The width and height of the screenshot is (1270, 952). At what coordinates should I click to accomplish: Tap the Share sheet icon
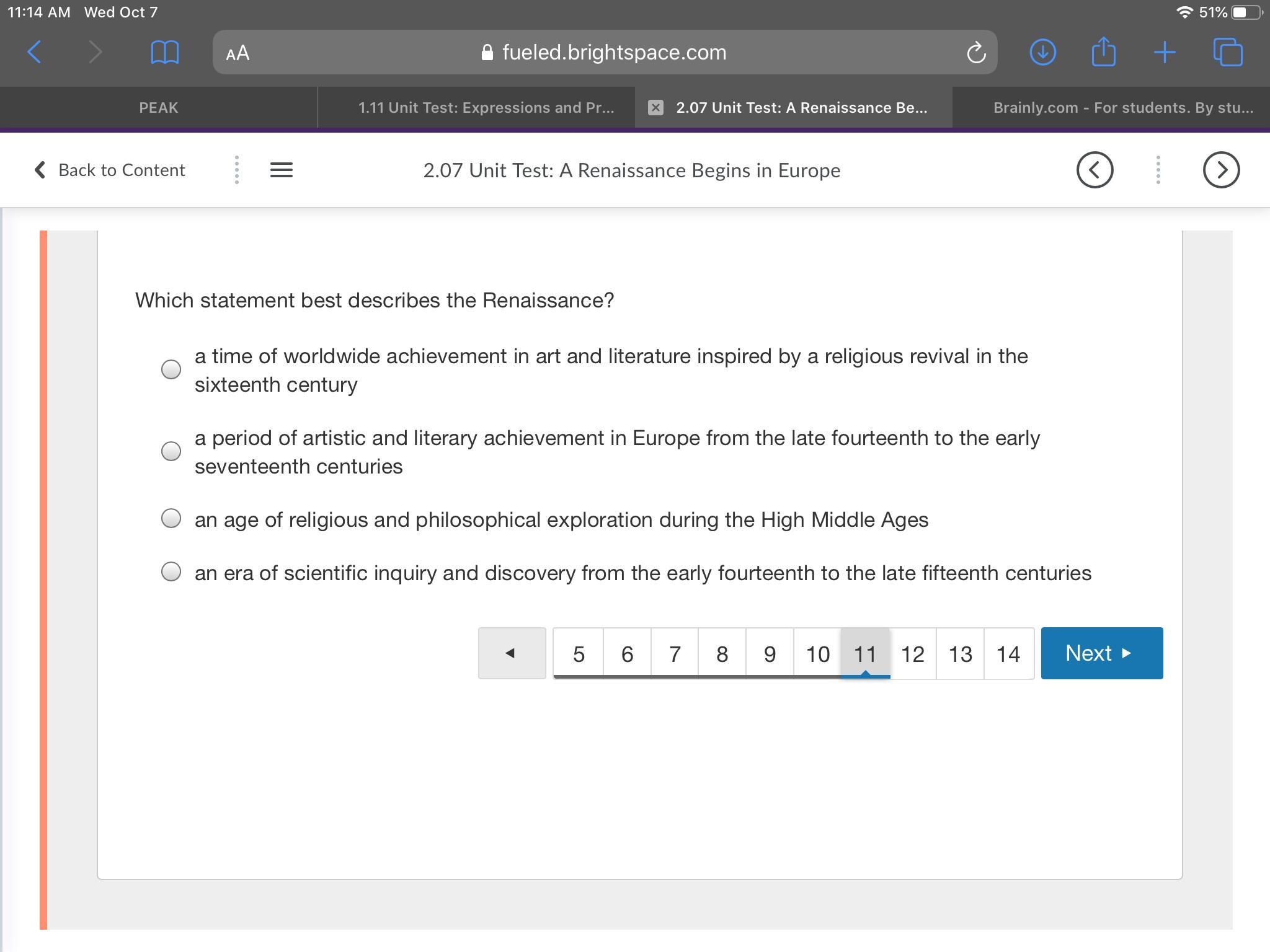[x=1103, y=51]
